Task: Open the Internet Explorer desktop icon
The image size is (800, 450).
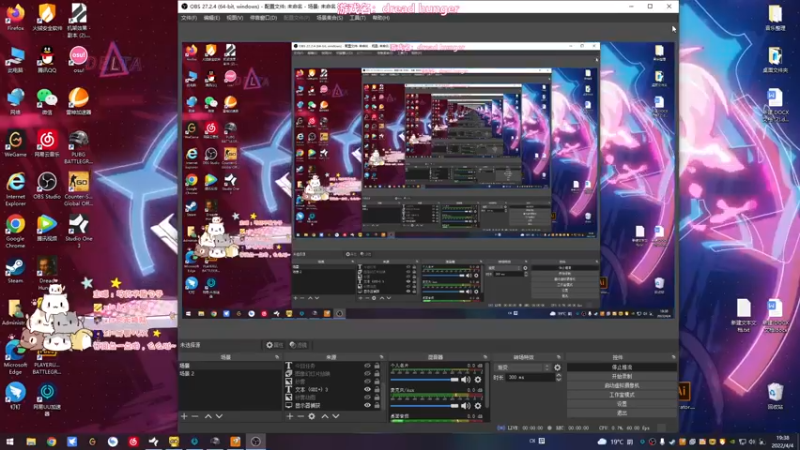Action: [15, 189]
